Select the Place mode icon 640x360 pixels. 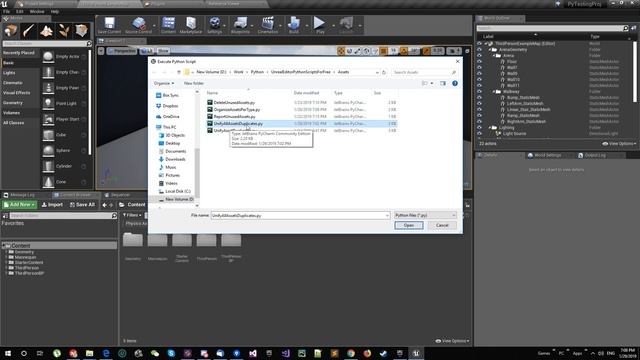[11, 31]
